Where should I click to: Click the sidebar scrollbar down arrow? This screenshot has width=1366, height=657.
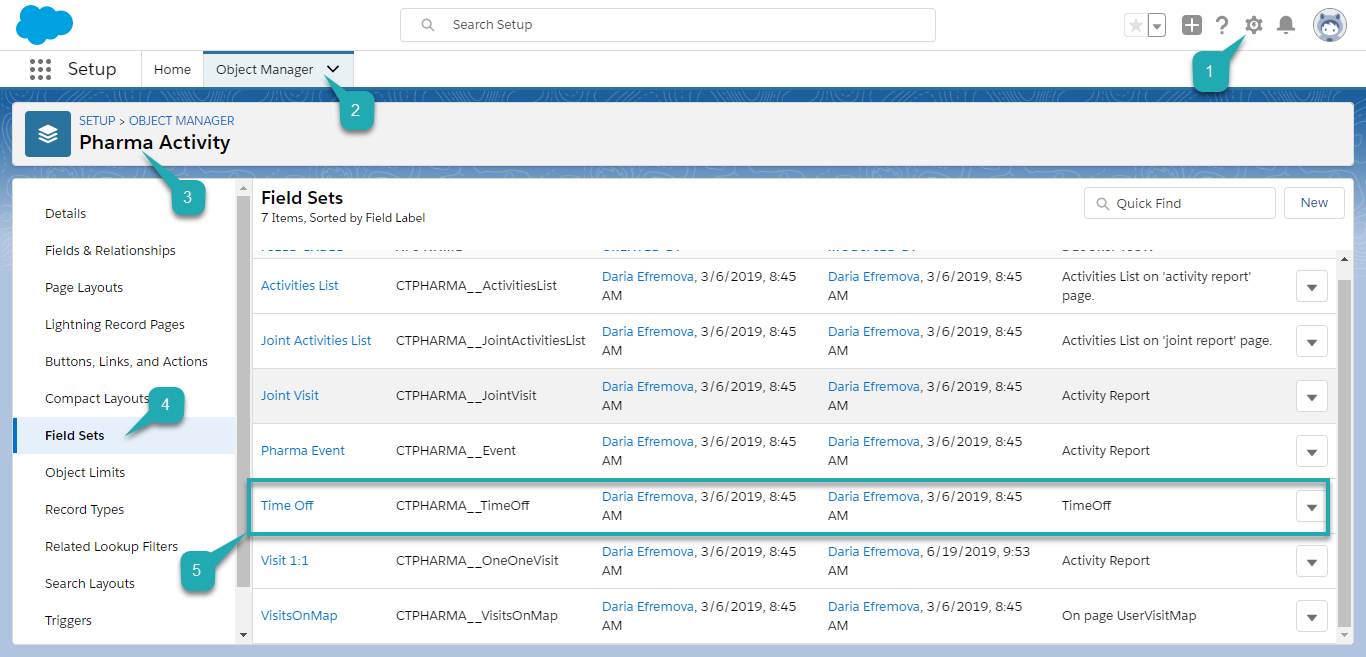(243, 634)
